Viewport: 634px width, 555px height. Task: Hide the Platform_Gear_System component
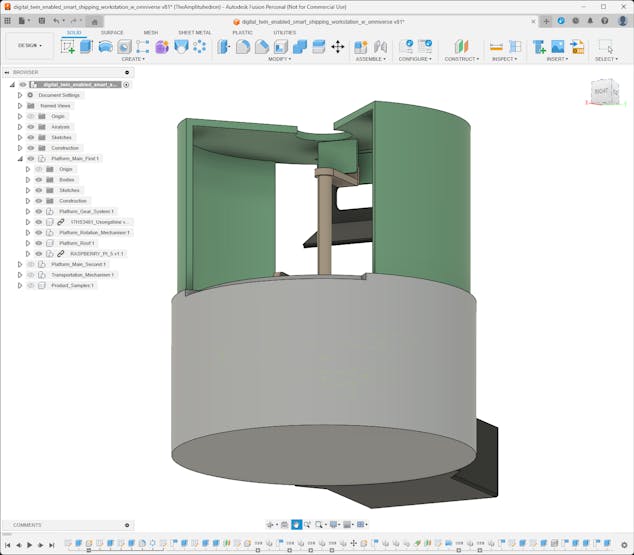pyautogui.click(x=39, y=211)
